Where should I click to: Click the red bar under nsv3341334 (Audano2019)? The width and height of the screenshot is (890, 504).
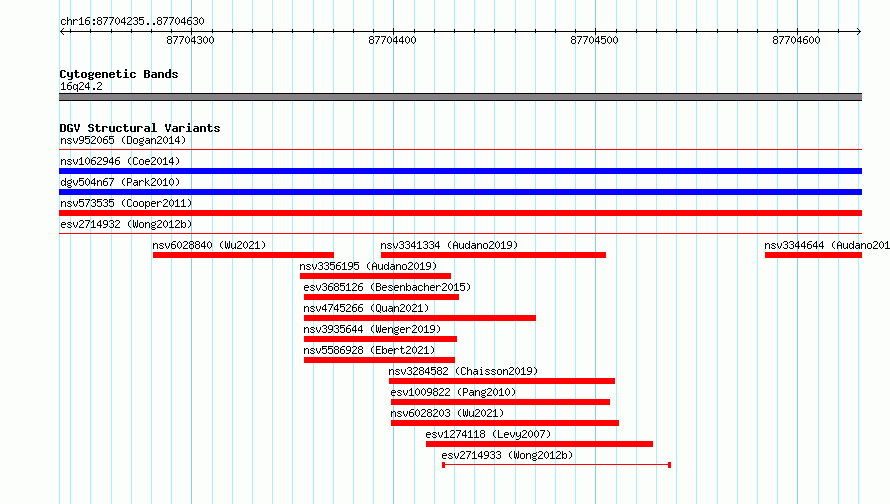493,255
